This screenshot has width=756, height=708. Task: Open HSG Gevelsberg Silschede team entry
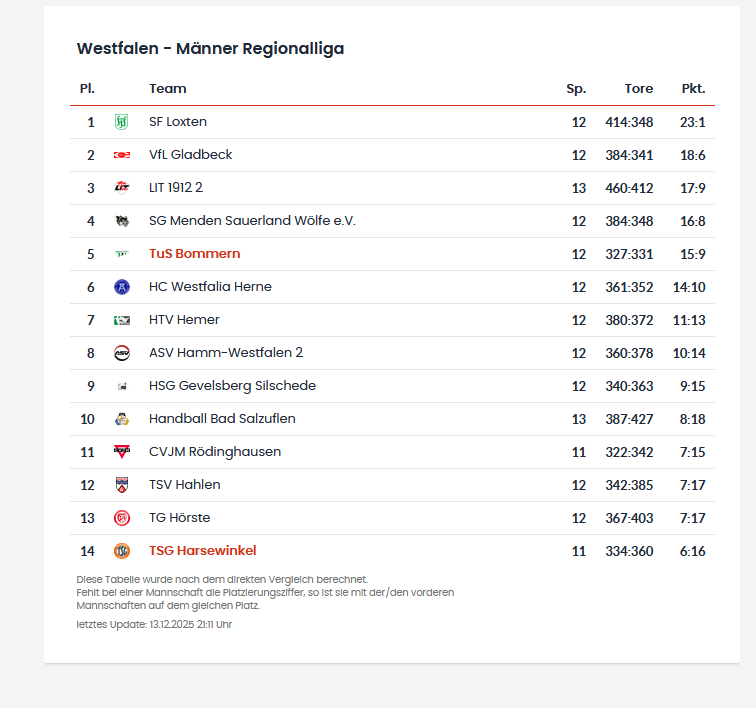click(232, 386)
